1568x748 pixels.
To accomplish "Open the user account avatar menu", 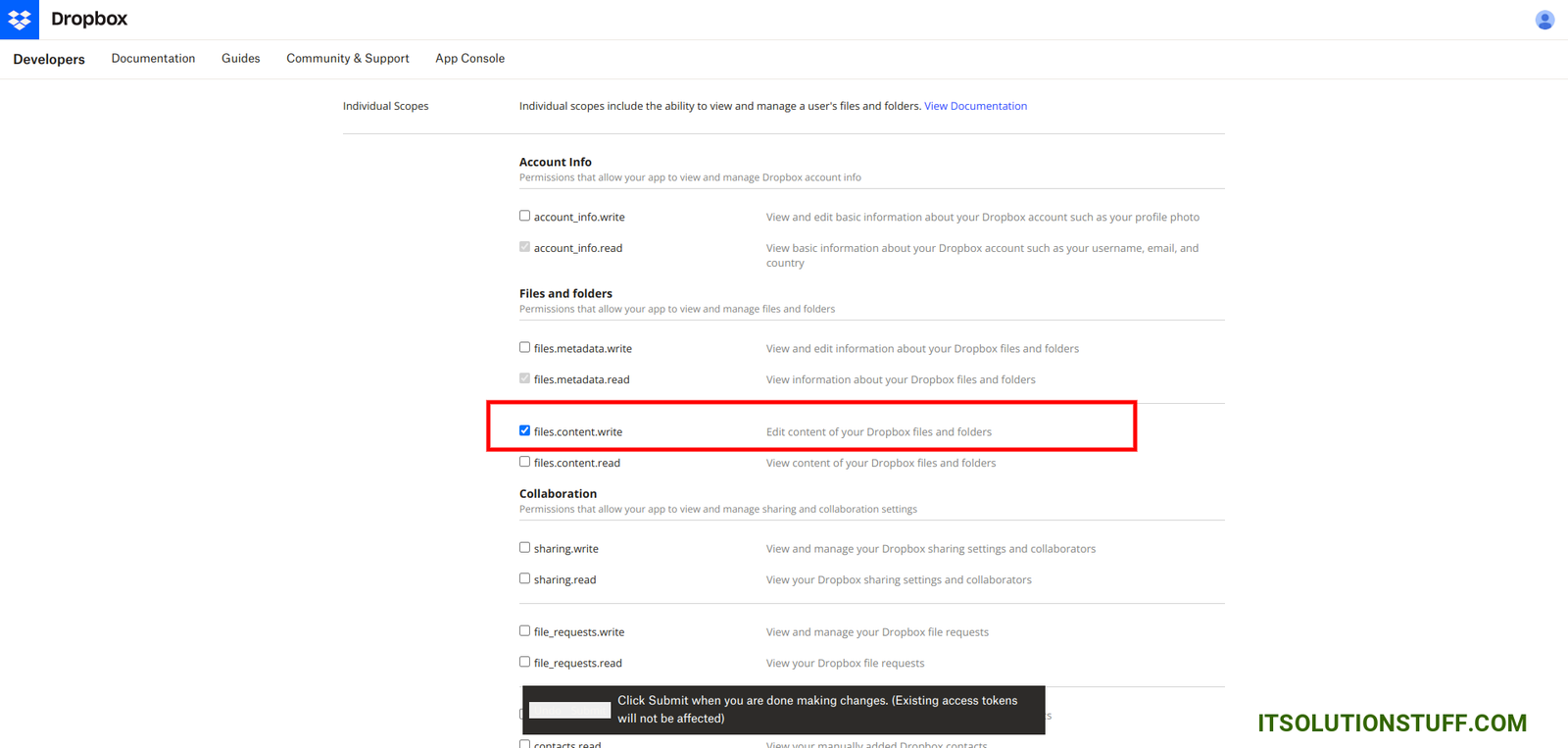I will pos(1544,20).
